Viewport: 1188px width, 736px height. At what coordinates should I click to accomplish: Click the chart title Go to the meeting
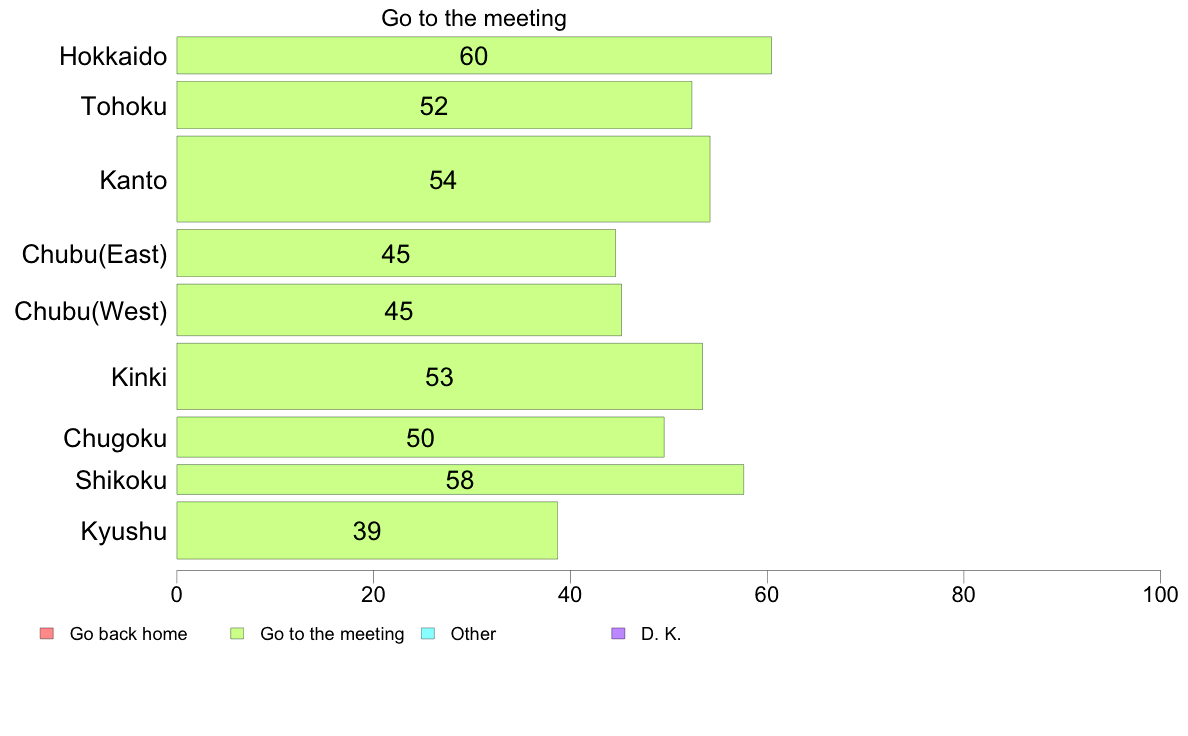click(474, 18)
